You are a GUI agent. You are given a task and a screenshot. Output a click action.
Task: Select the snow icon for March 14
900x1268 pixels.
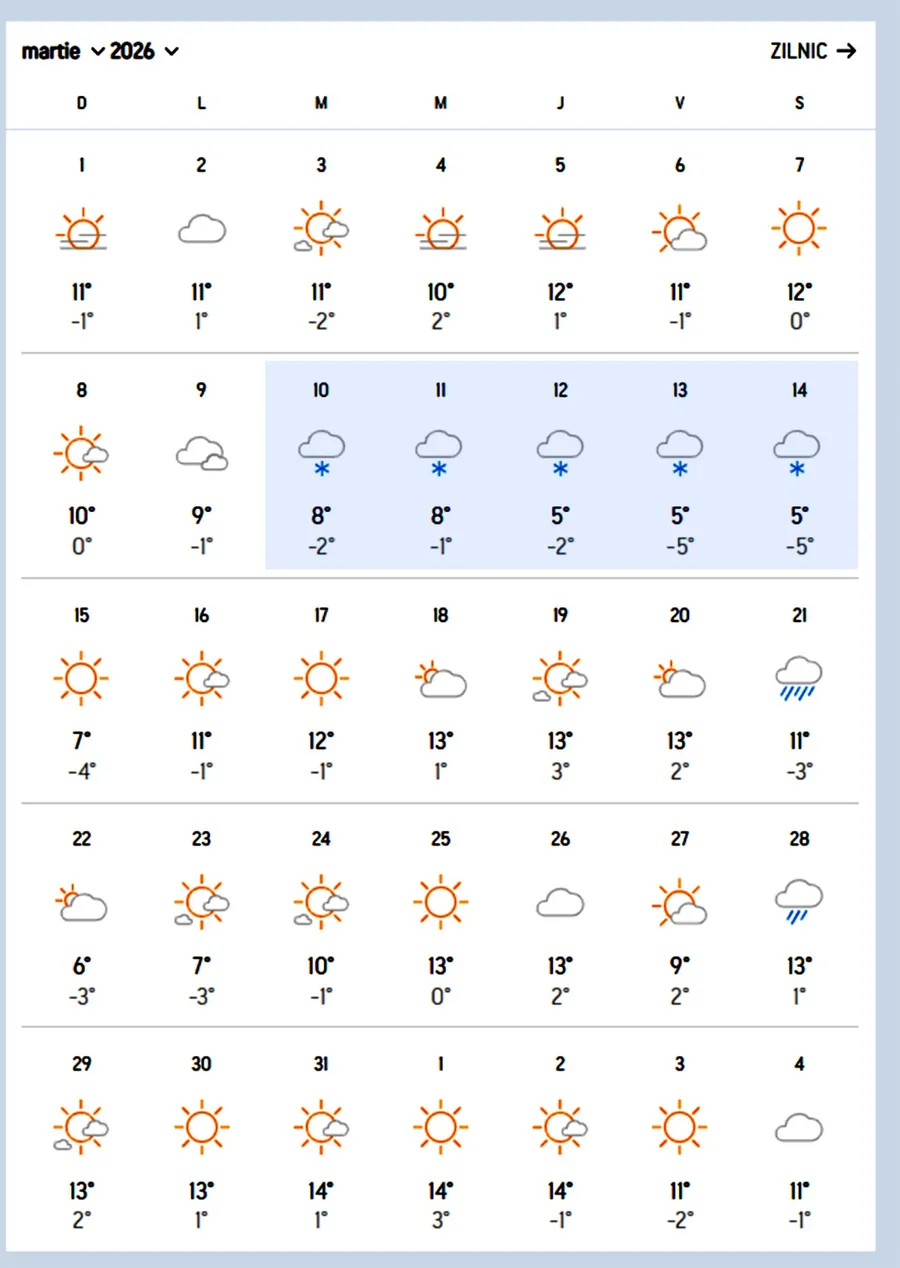pos(798,453)
